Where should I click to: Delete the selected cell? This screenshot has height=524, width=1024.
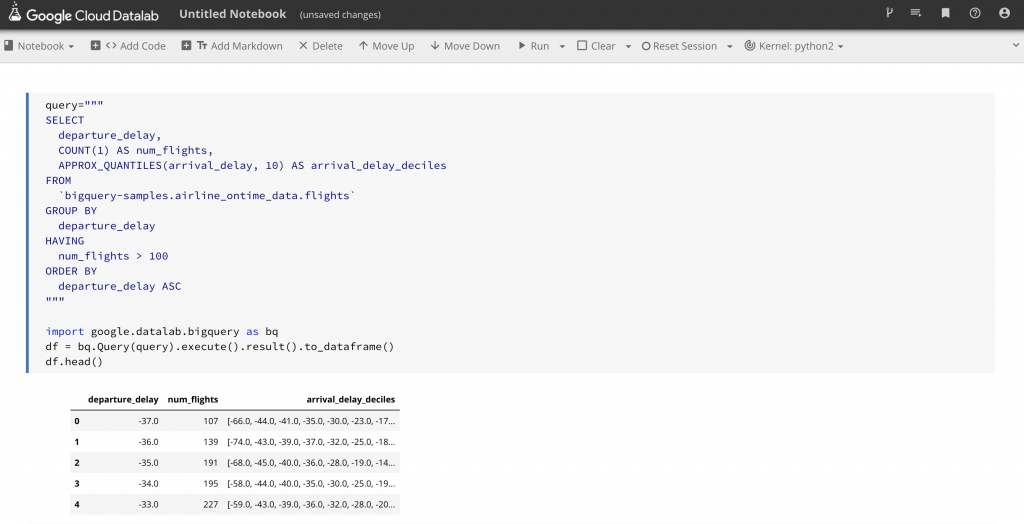click(x=321, y=46)
